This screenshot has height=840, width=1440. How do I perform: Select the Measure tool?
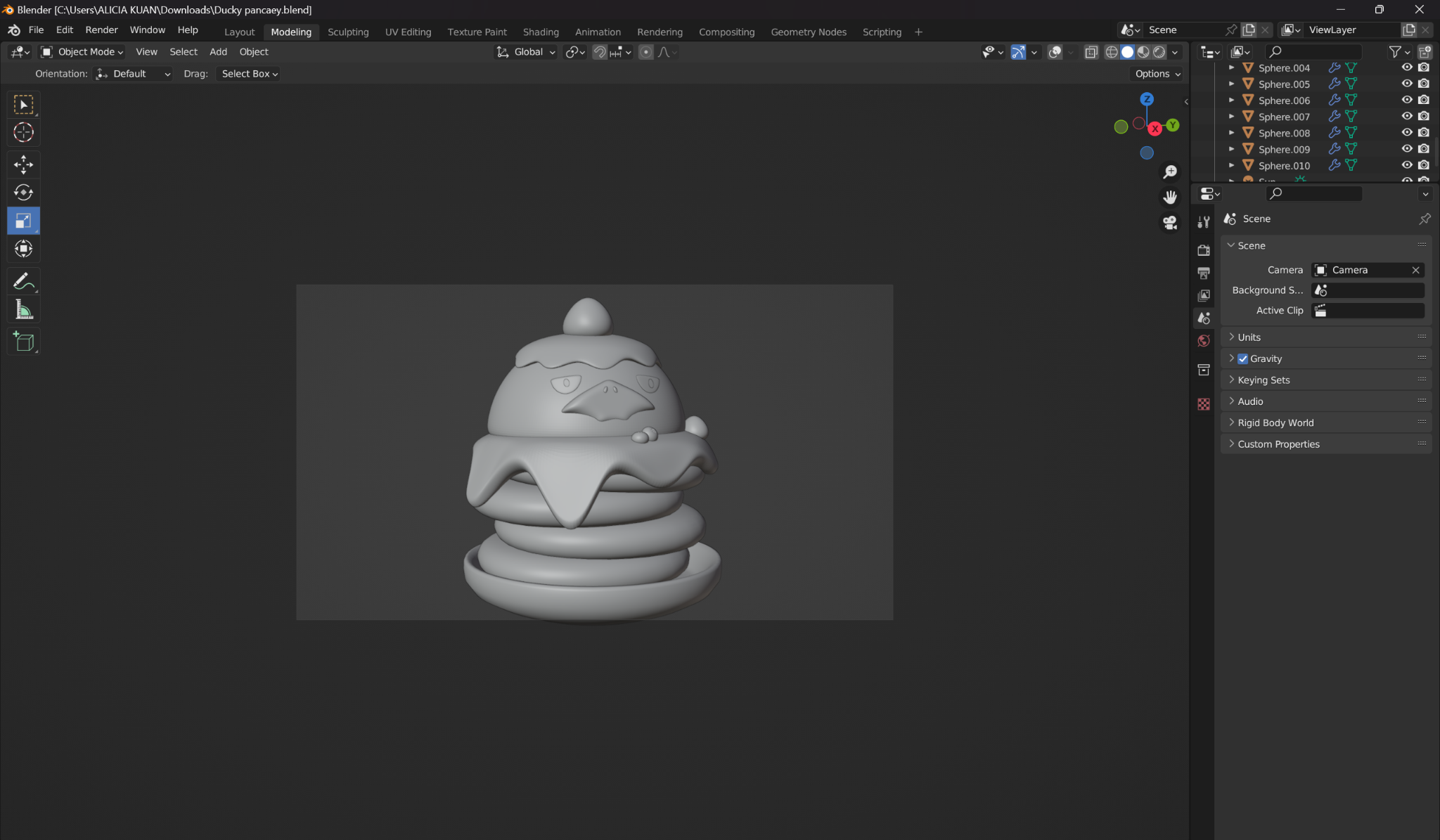pos(23,310)
